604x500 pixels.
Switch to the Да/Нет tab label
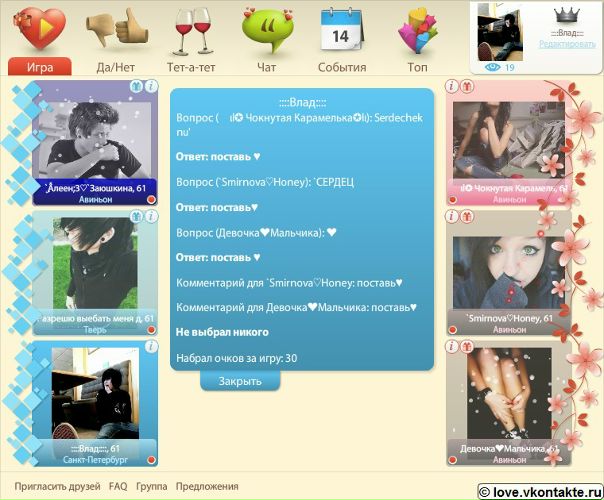coord(115,68)
